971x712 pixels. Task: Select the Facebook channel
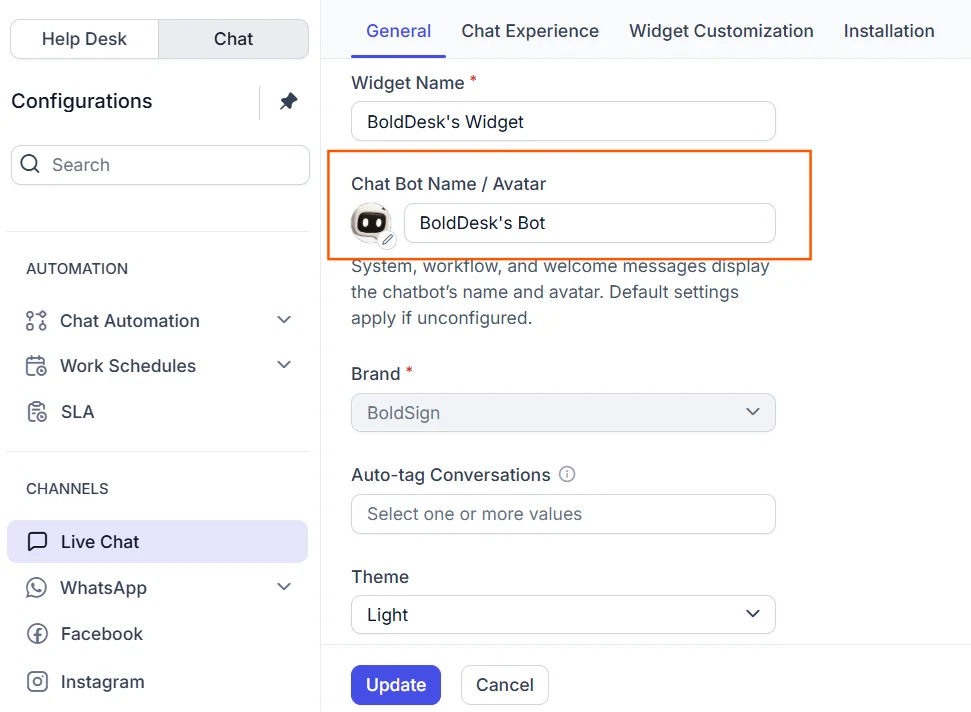[x=100, y=634]
